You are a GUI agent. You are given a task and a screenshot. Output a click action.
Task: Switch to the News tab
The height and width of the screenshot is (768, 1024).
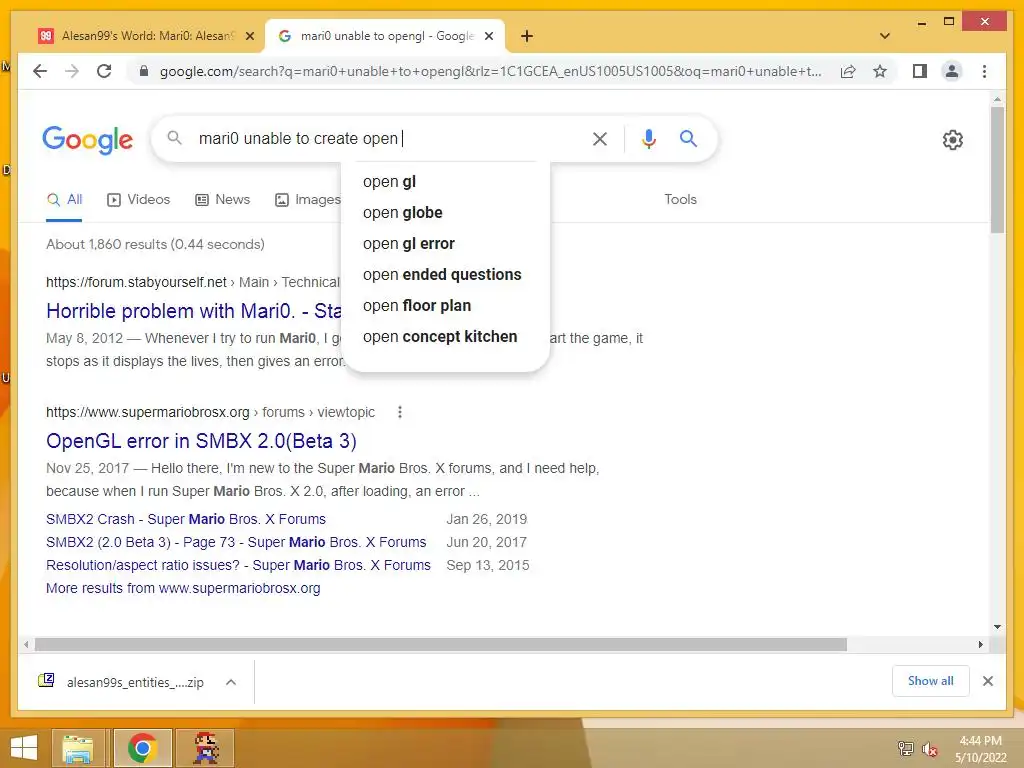(x=223, y=200)
